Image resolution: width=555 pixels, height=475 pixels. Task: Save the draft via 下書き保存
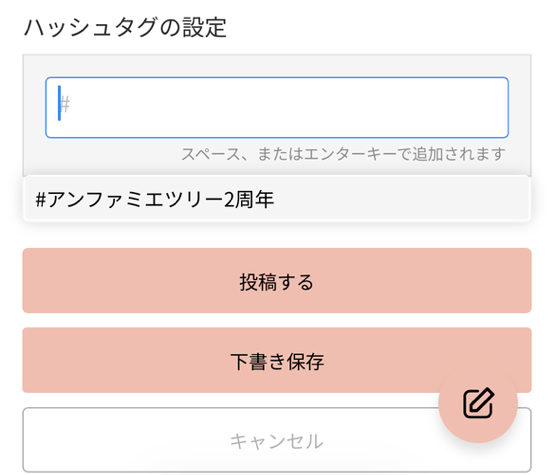(x=277, y=360)
